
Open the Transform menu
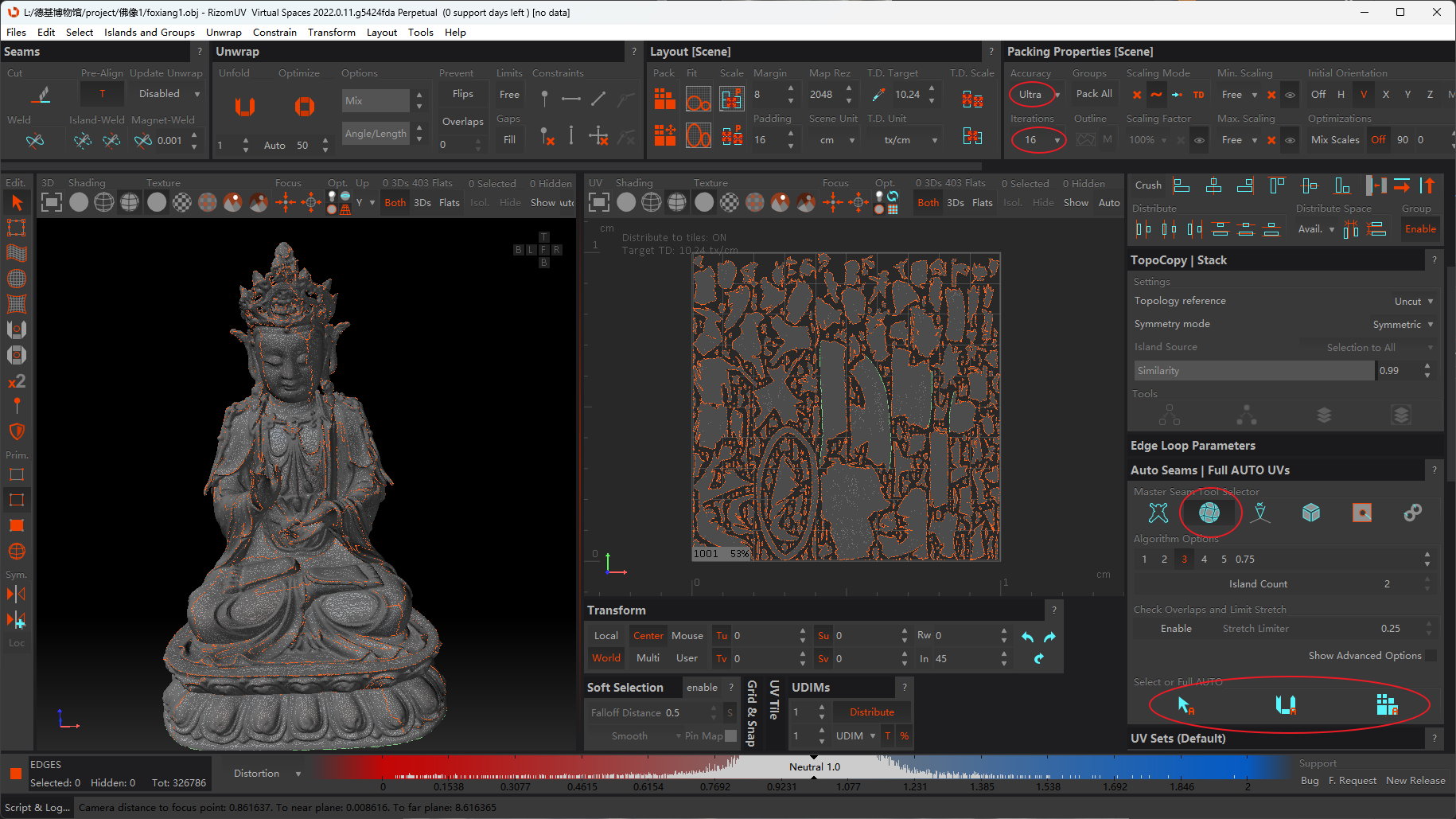[x=331, y=33]
